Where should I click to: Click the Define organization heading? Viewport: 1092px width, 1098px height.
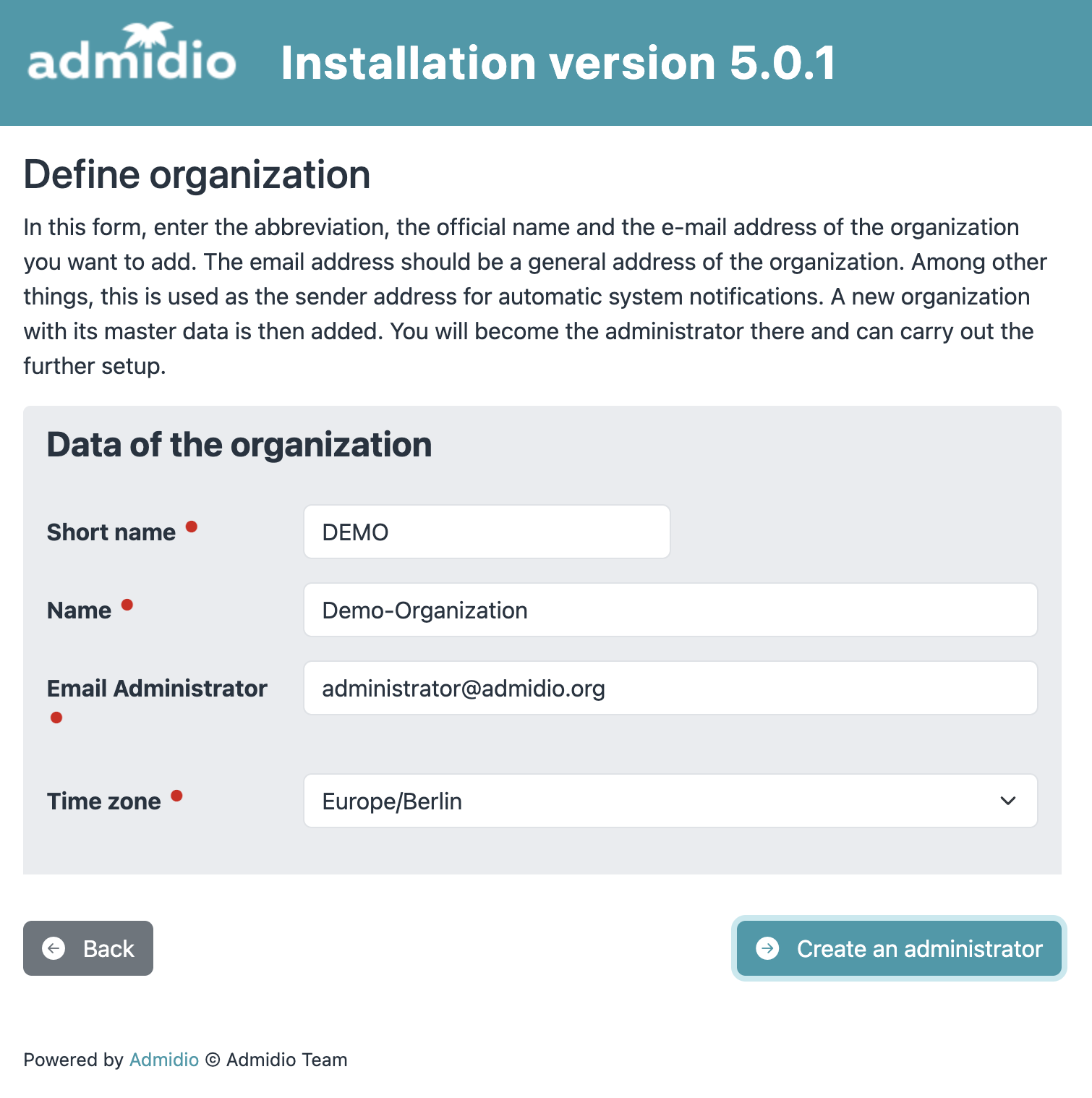click(197, 175)
